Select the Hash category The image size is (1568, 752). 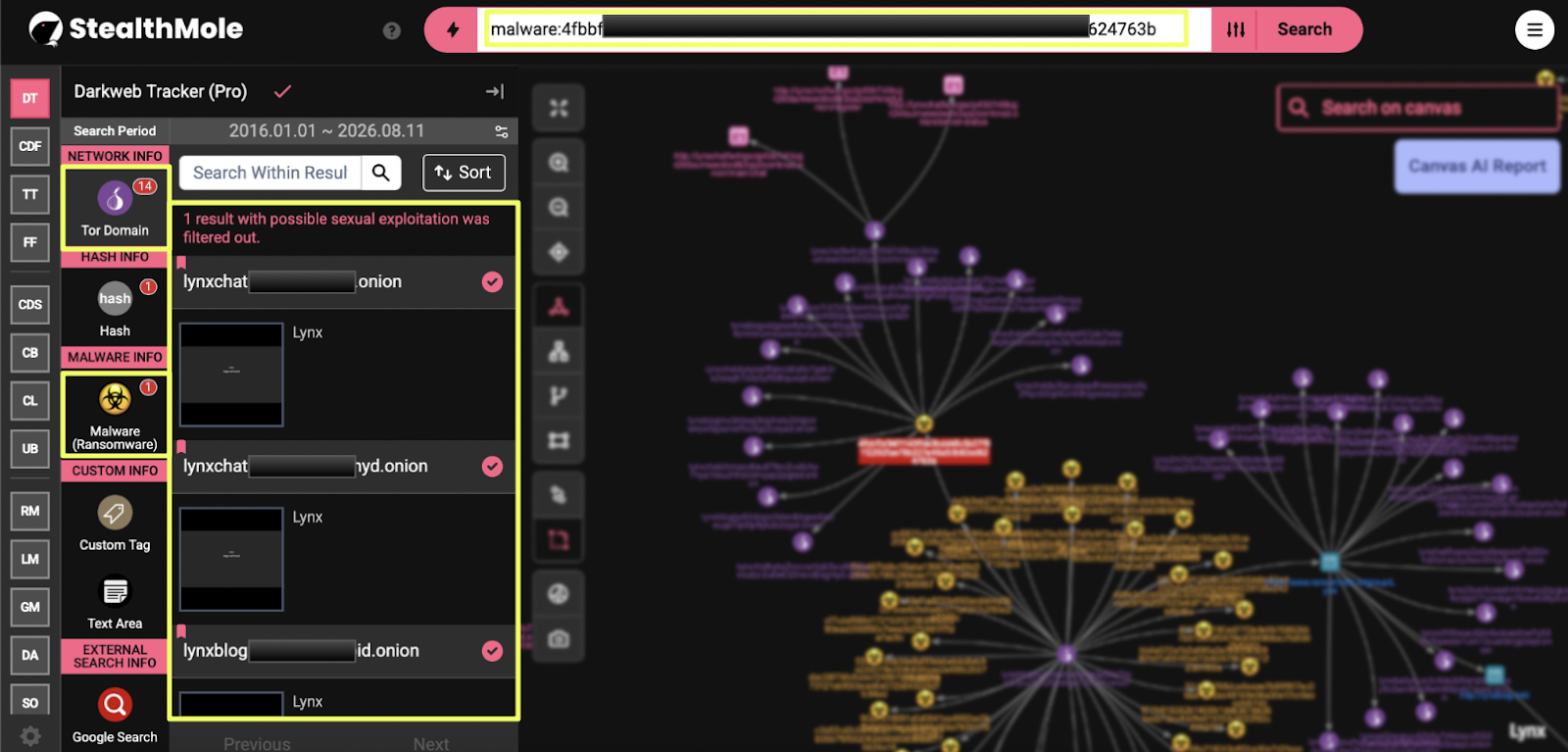115,308
